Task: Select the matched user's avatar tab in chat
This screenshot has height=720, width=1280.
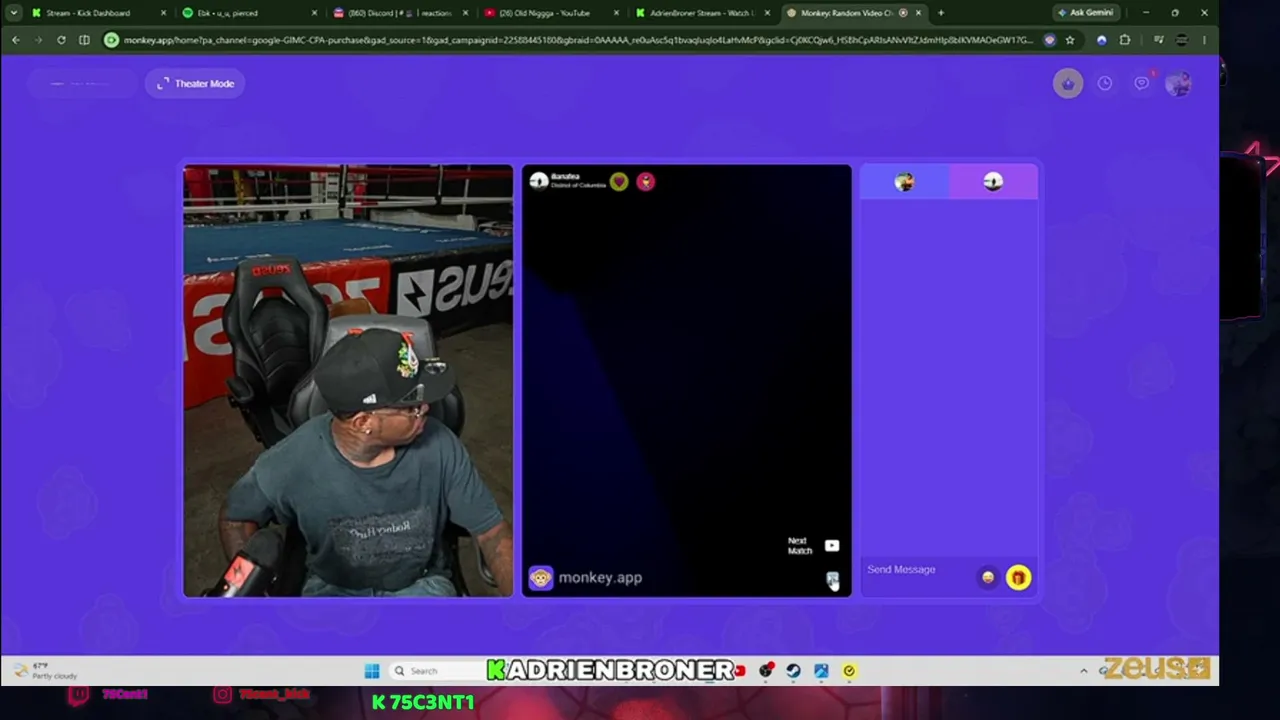Action: click(993, 181)
